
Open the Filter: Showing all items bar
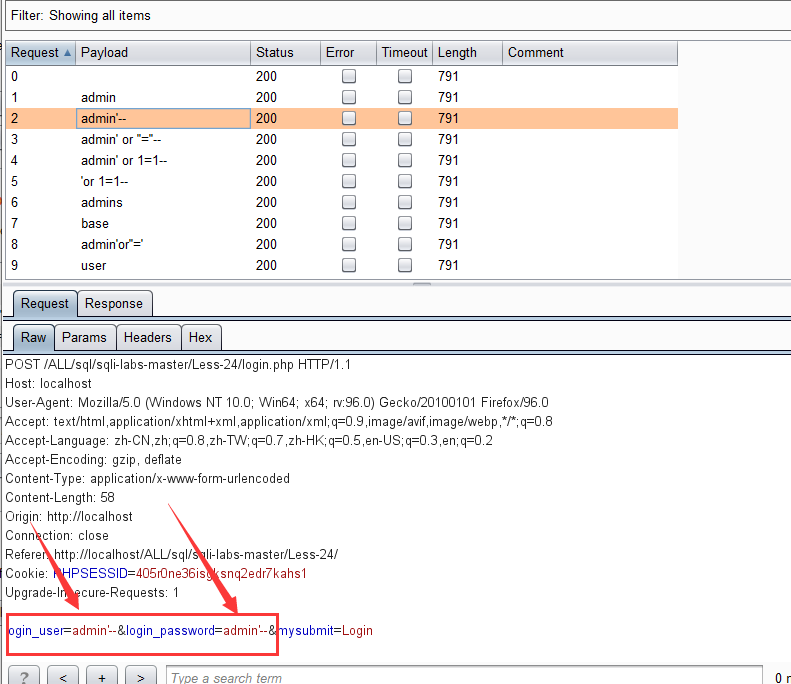(x=398, y=16)
